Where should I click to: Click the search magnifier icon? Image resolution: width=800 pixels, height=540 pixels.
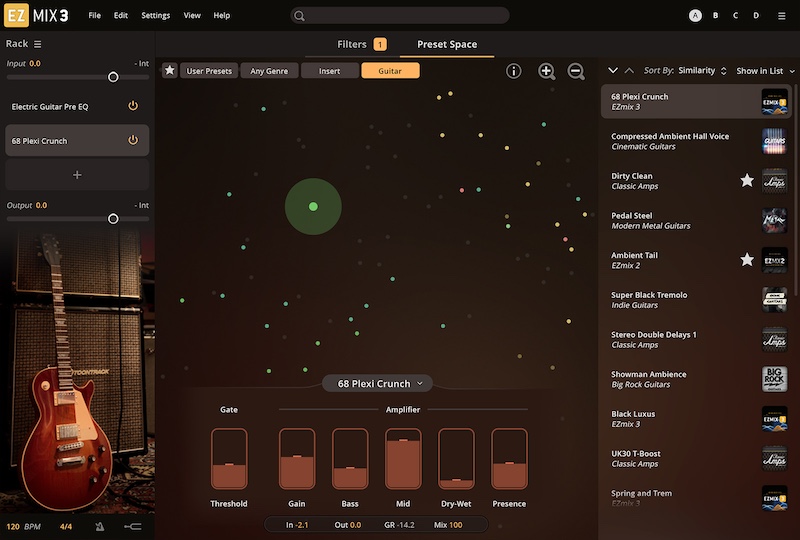(x=299, y=16)
